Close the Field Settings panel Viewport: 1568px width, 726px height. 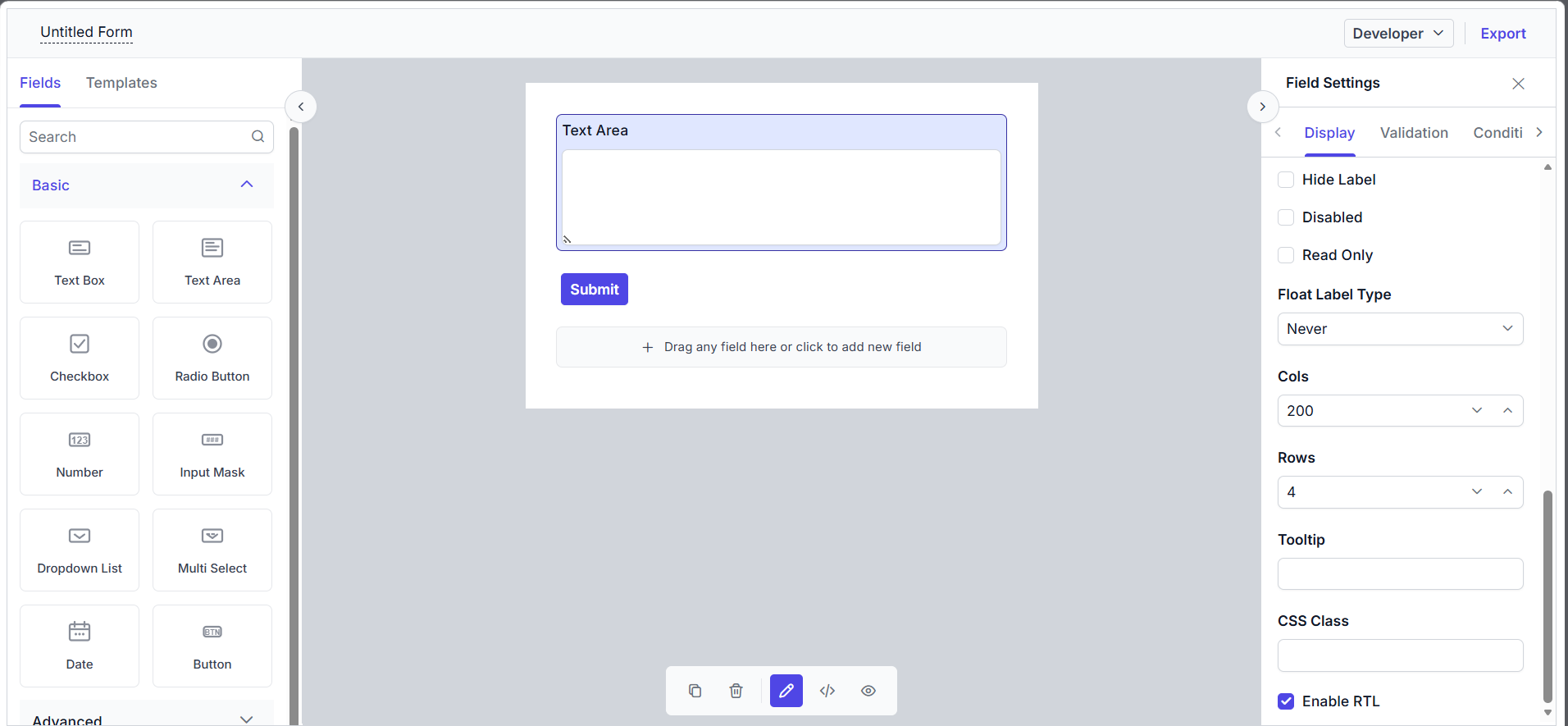pyautogui.click(x=1518, y=84)
